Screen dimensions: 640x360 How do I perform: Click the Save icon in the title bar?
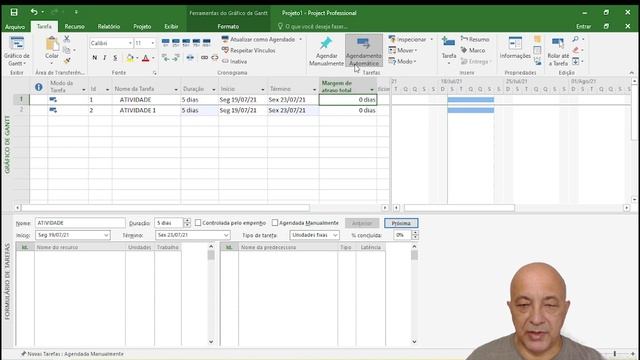14,12
